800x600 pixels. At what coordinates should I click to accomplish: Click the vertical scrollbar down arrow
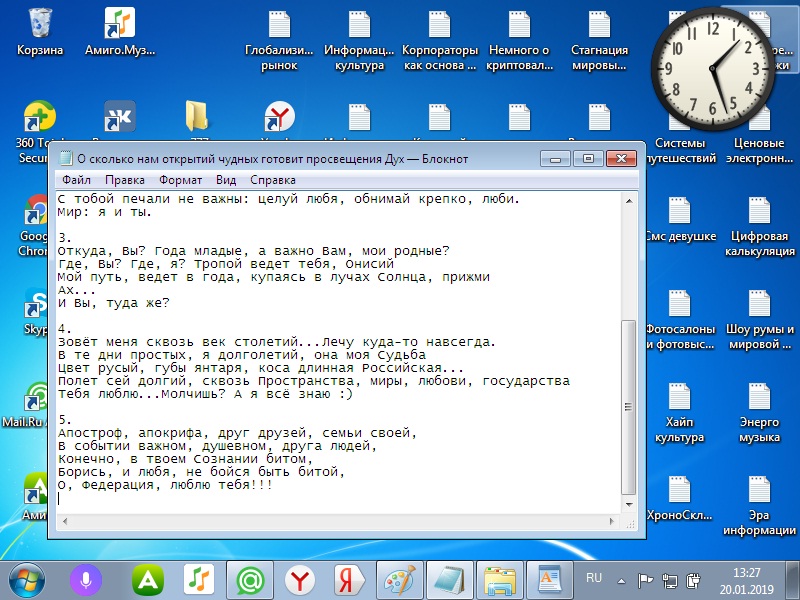pos(629,505)
